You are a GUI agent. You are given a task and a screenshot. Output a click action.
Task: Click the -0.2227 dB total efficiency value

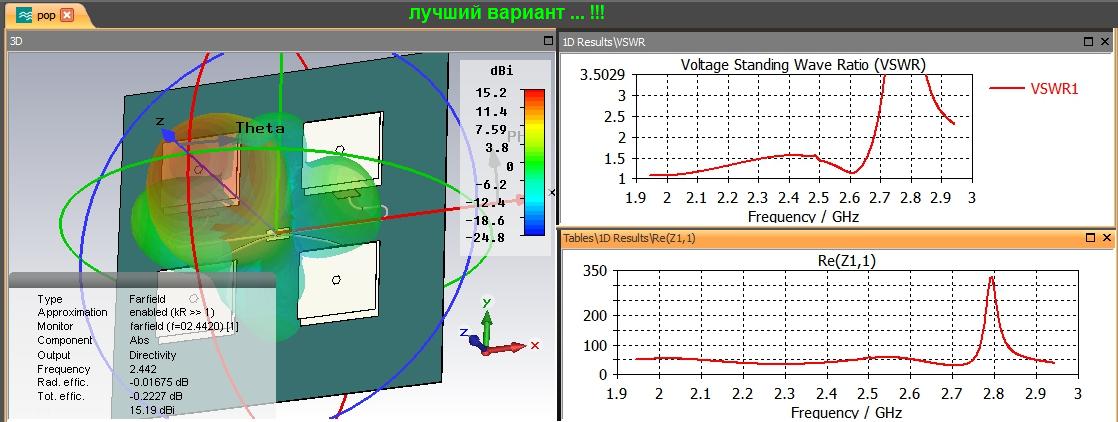point(155,396)
